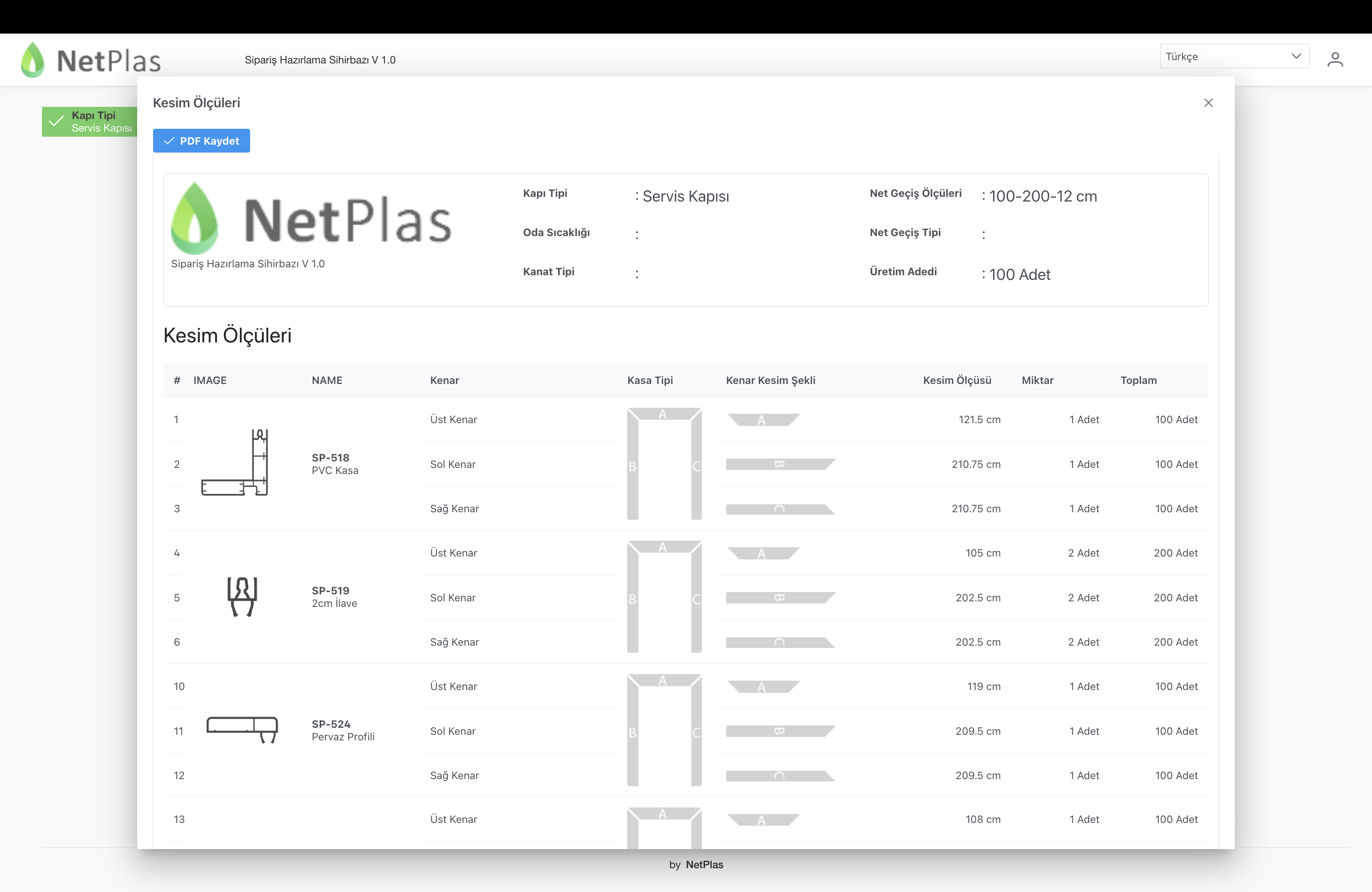This screenshot has height=892, width=1372.
Task: Click the NetPlas droplet logo in header
Action: coord(33,60)
